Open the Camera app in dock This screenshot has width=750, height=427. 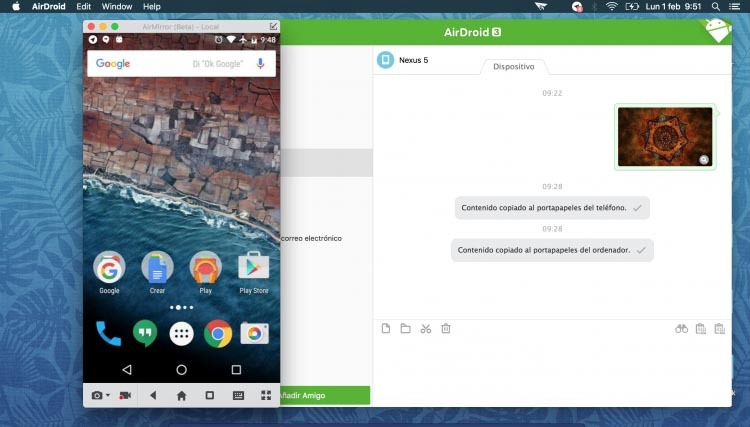(254, 333)
